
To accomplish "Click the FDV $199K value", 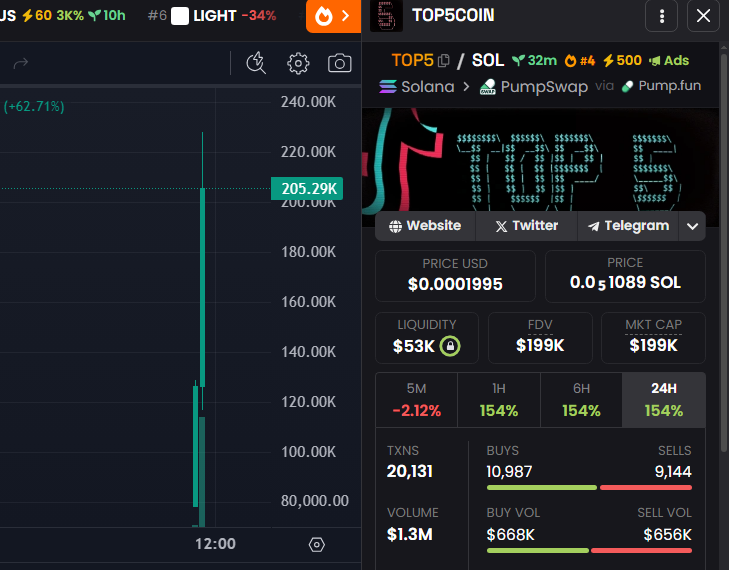I will (540, 345).
